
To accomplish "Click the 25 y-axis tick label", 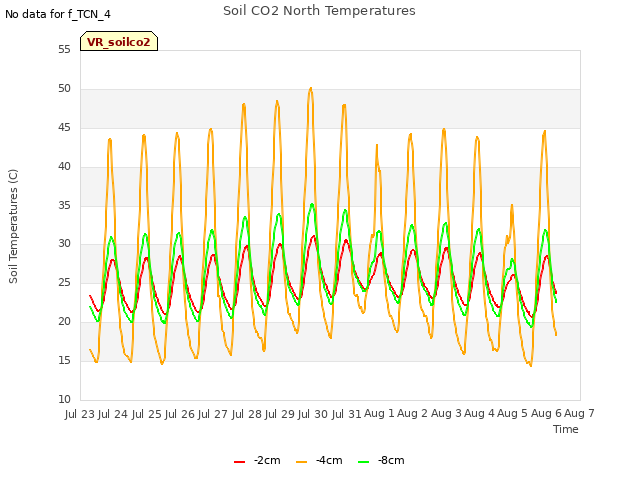I will pyautogui.click(x=64, y=282).
